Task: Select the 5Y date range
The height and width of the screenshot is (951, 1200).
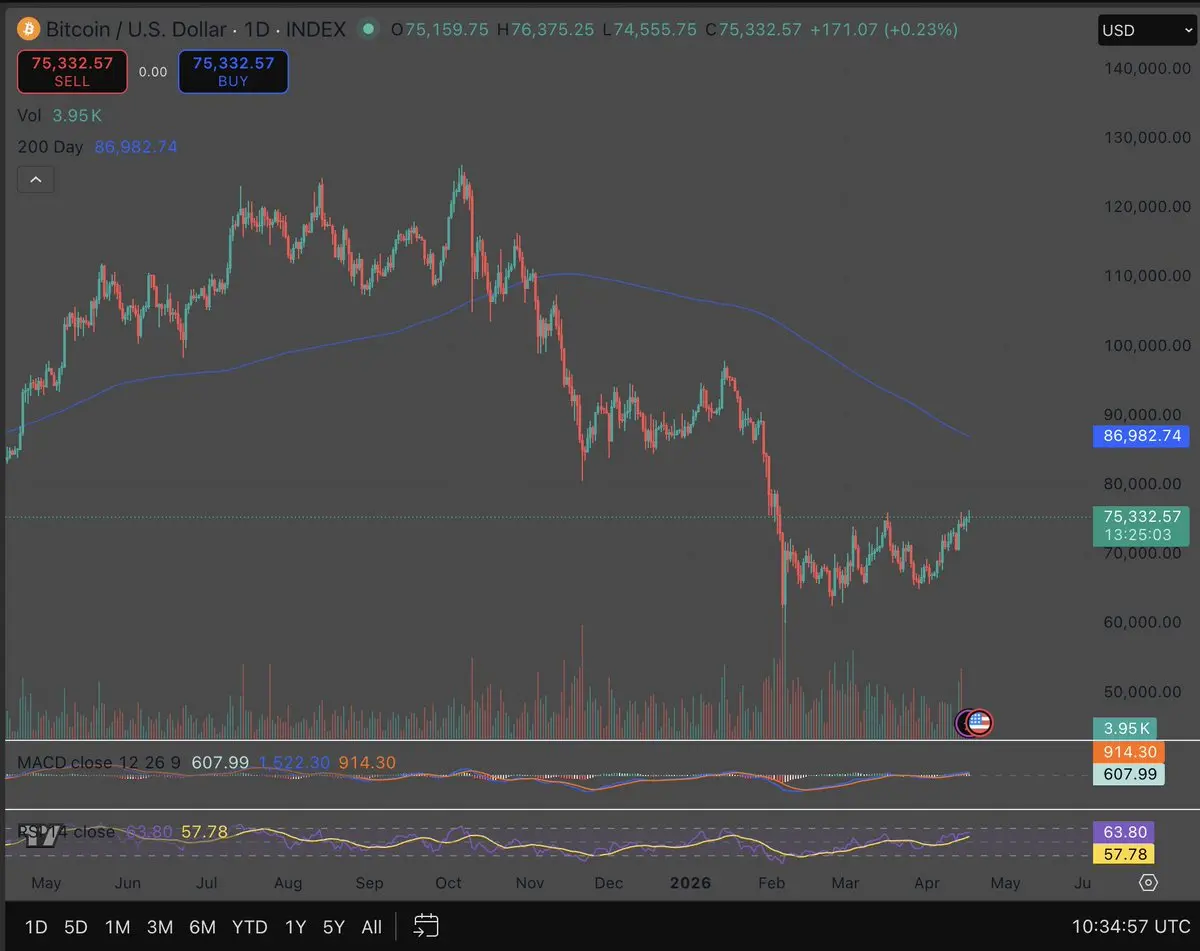Action: (334, 927)
